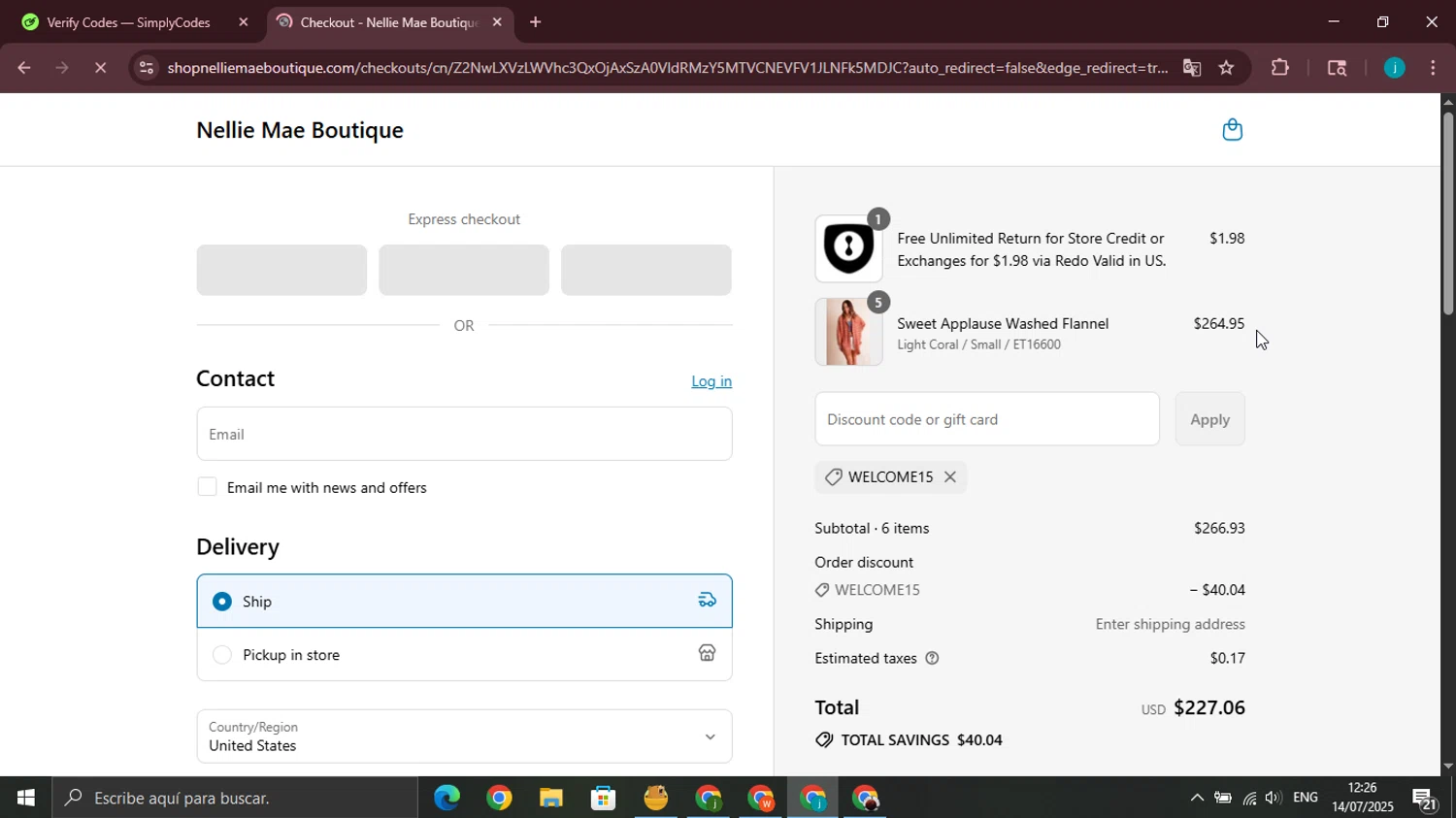Click the TOTAL SAVINGS $40.04 text
This screenshot has height=818, width=1456.
click(x=921, y=740)
